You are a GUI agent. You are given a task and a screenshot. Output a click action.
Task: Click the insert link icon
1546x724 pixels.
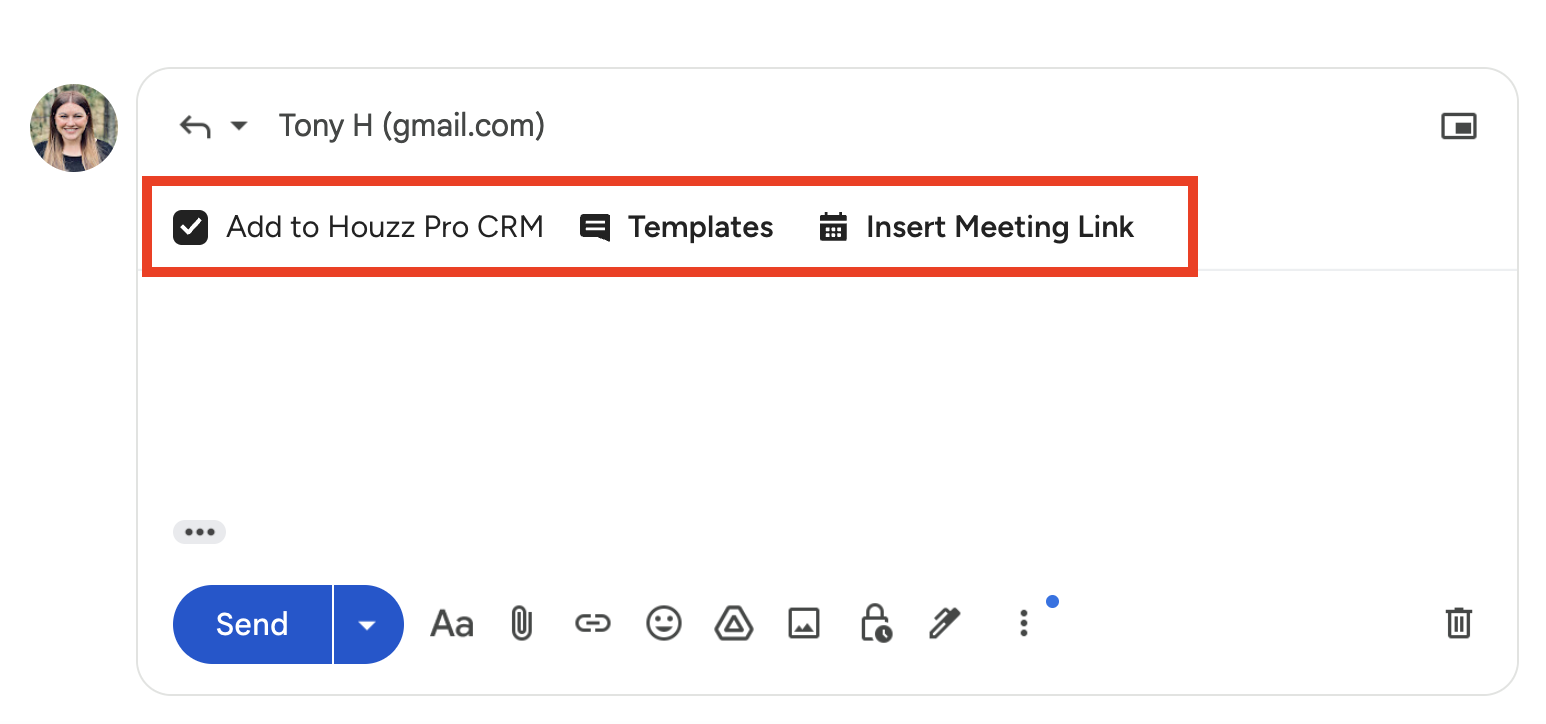coord(592,624)
